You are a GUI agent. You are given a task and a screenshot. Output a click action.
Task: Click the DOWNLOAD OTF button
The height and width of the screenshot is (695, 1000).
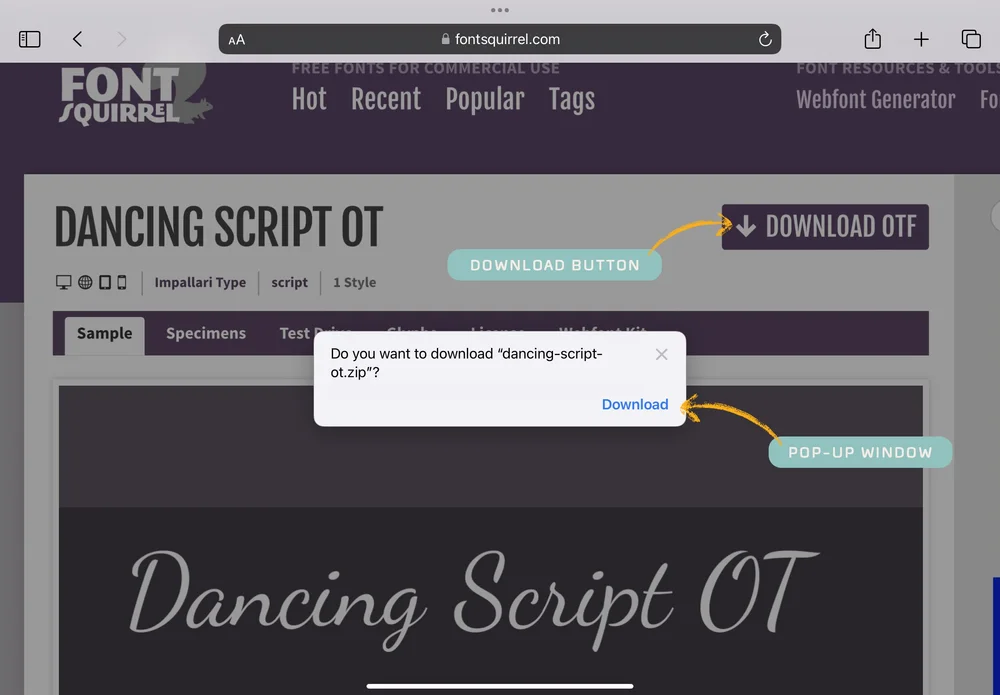824,227
